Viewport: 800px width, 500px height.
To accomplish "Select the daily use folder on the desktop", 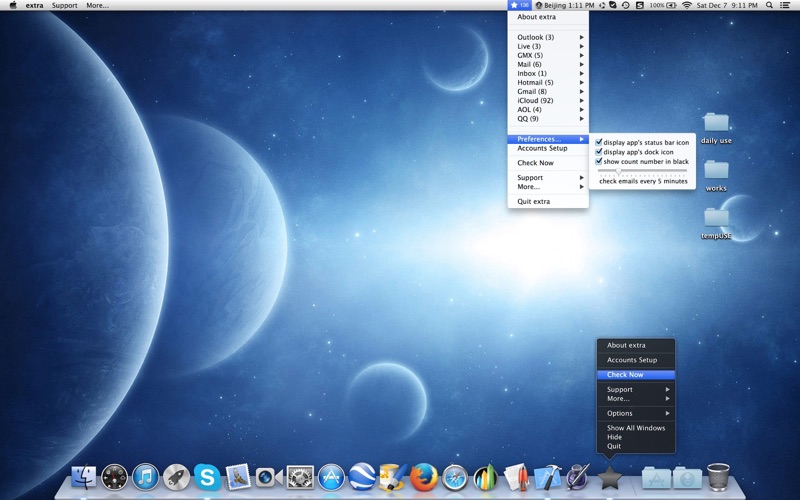I will (x=716, y=129).
